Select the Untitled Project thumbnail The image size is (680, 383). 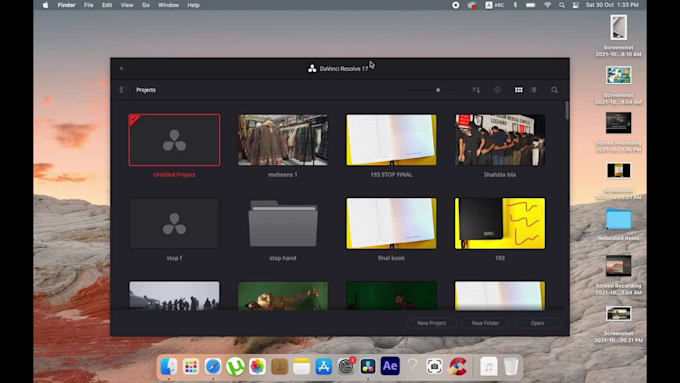pyautogui.click(x=174, y=140)
